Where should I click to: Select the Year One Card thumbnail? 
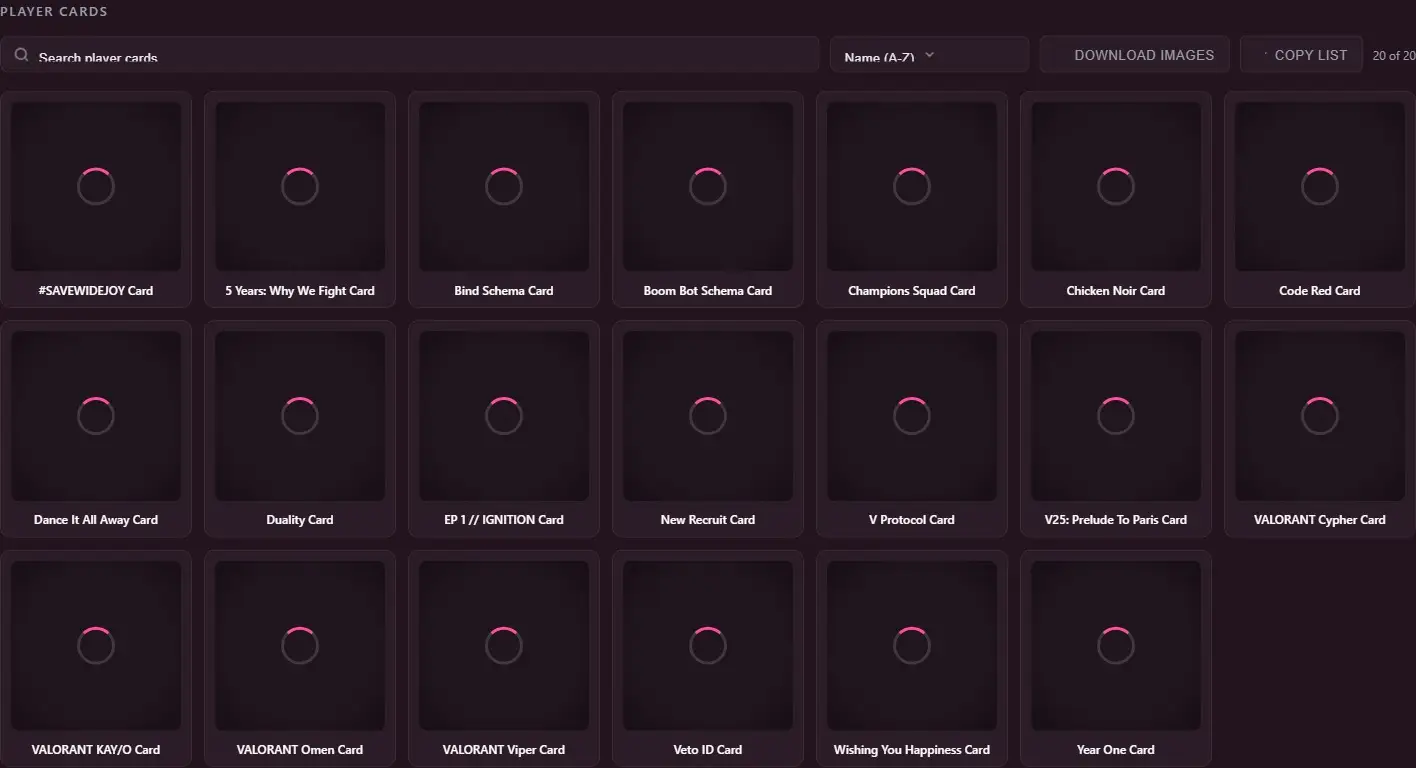coord(1116,645)
